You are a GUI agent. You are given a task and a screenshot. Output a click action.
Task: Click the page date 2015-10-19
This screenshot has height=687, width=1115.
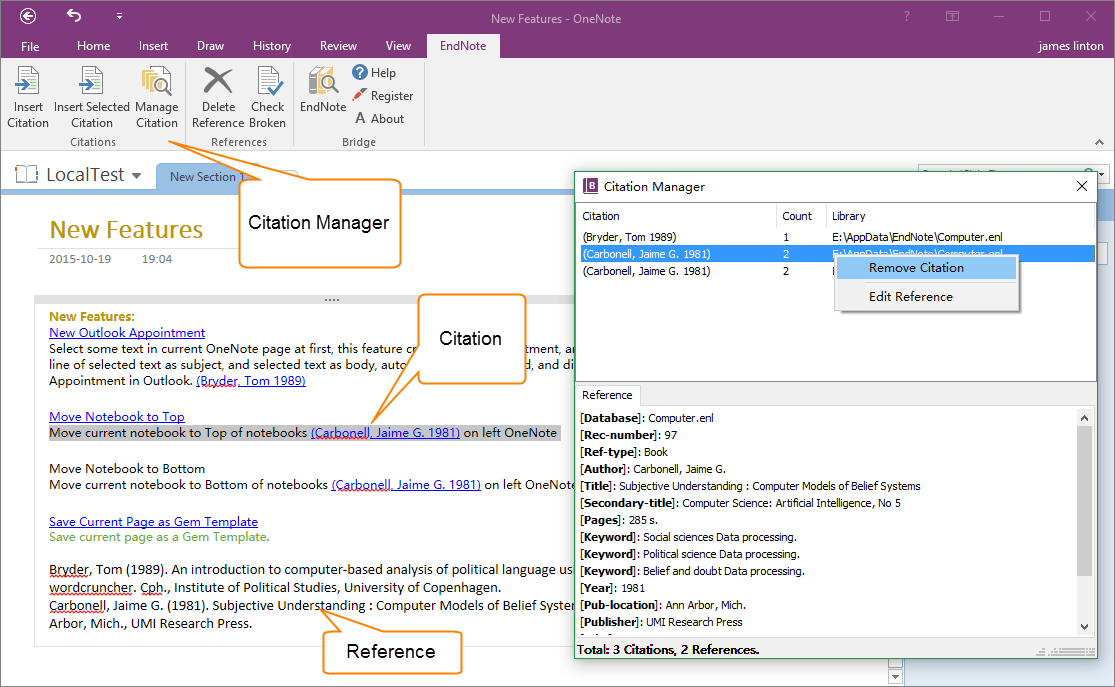click(x=80, y=259)
